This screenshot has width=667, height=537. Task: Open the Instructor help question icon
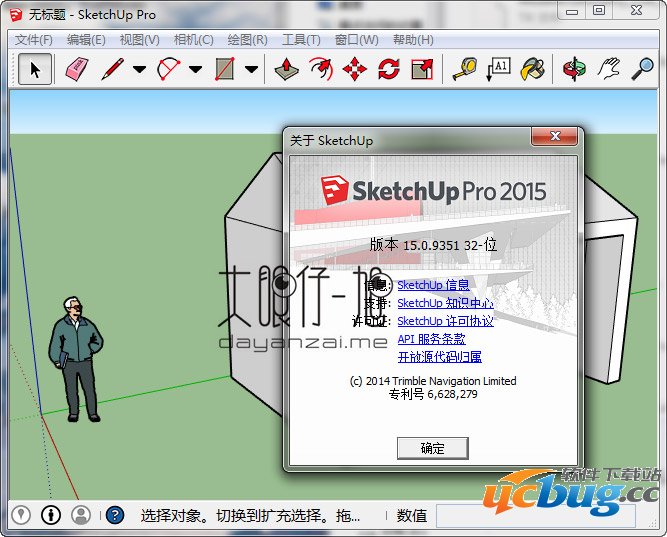coord(115,515)
